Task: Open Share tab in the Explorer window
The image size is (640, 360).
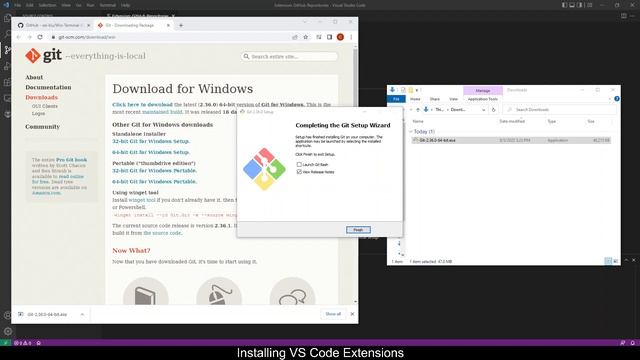Action: (x=435, y=99)
